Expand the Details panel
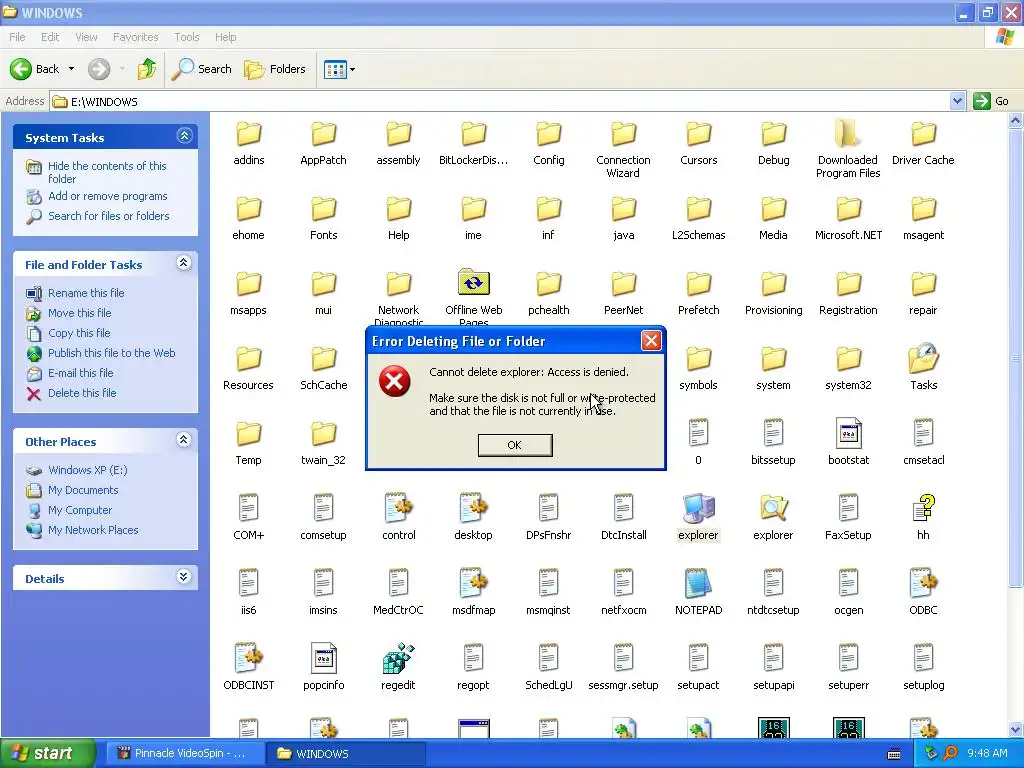 coord(184,577)
